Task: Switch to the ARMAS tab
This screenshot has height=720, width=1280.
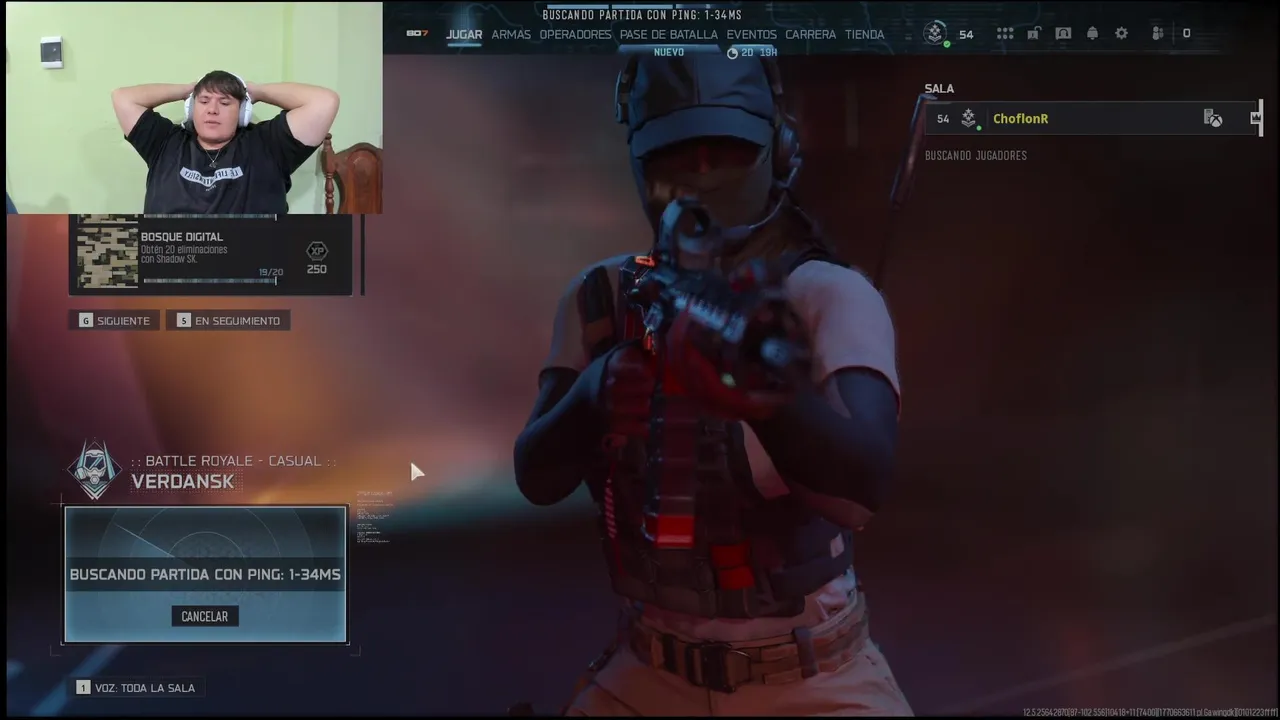Action: pyautogui.click(x=511, y=34)
